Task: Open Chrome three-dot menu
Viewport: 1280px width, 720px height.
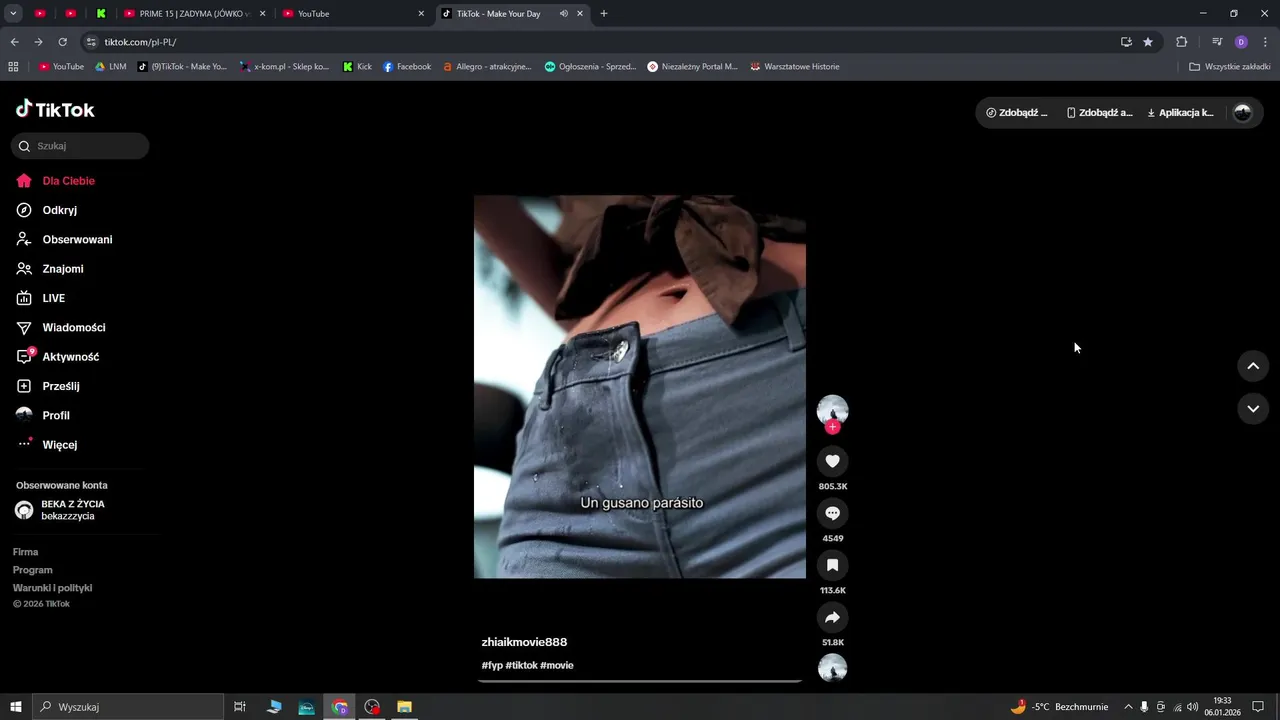Action: pos(1265,42)
